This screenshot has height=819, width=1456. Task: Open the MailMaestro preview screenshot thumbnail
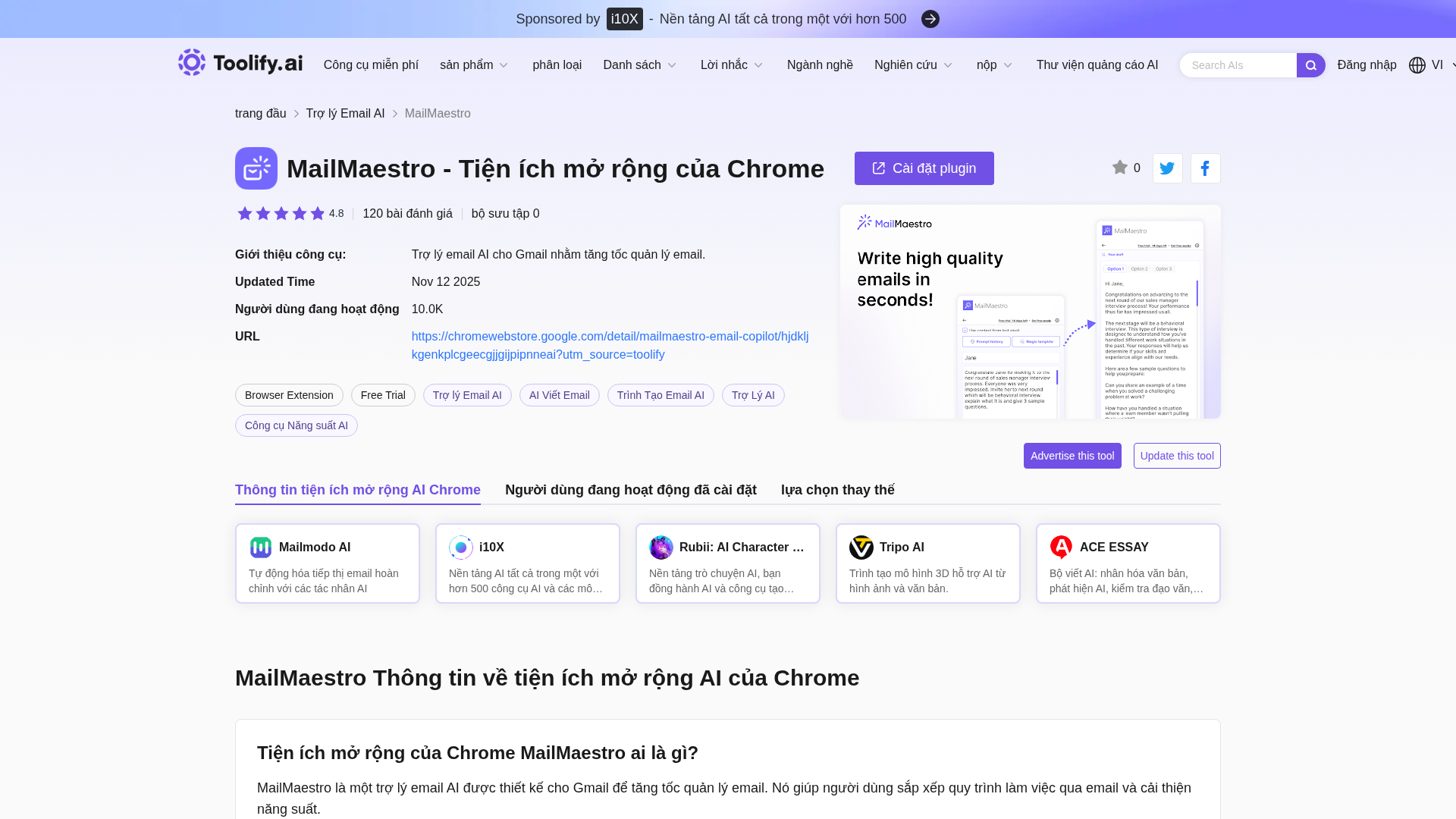coord(1030,312)
